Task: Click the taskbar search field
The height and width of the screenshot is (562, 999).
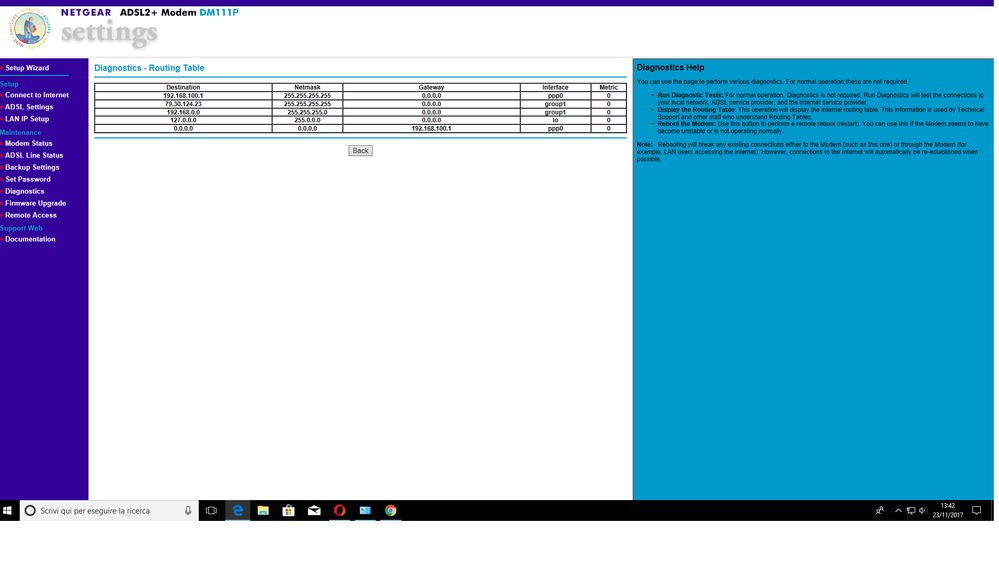Action: point(109,510)
